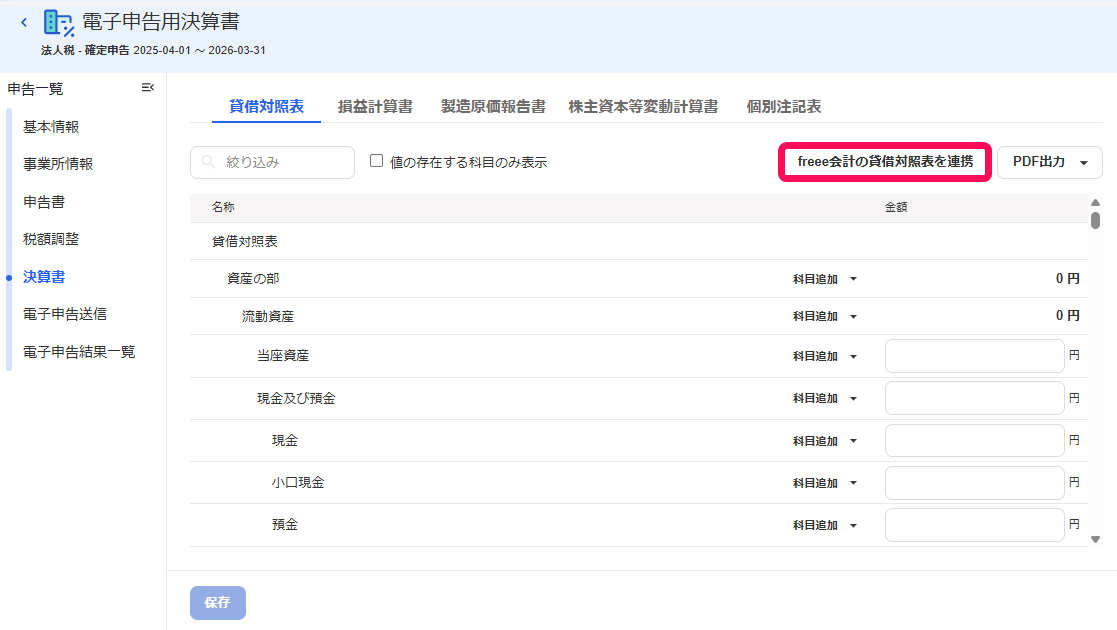Switch to the 株主資本等変動計算書 tab
1117x630 pixels.
pos(643,107)
